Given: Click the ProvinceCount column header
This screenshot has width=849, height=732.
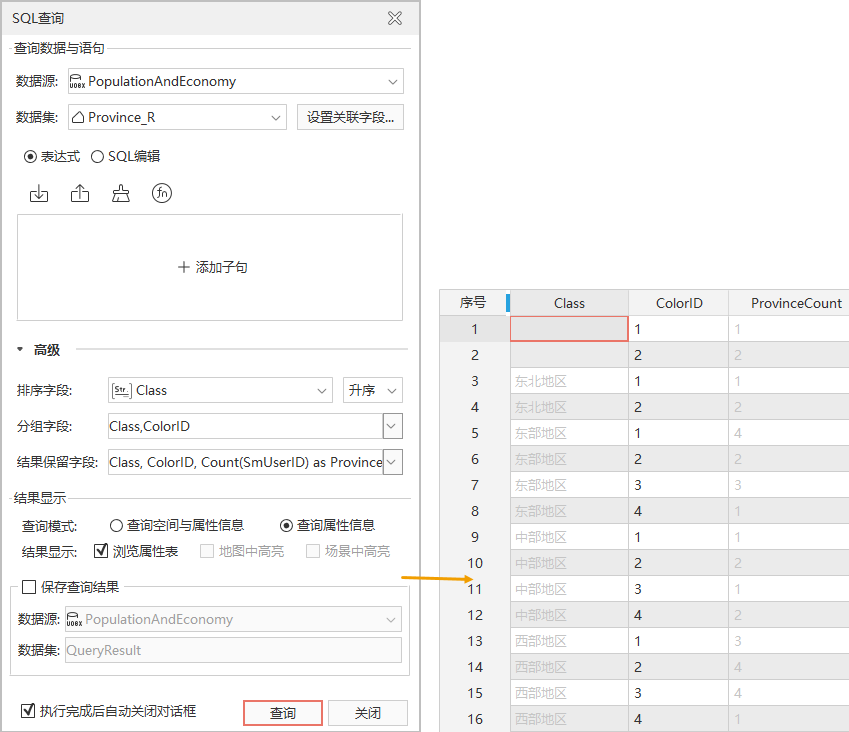Looking at the screenshot, I should click(x=796, y=303).
